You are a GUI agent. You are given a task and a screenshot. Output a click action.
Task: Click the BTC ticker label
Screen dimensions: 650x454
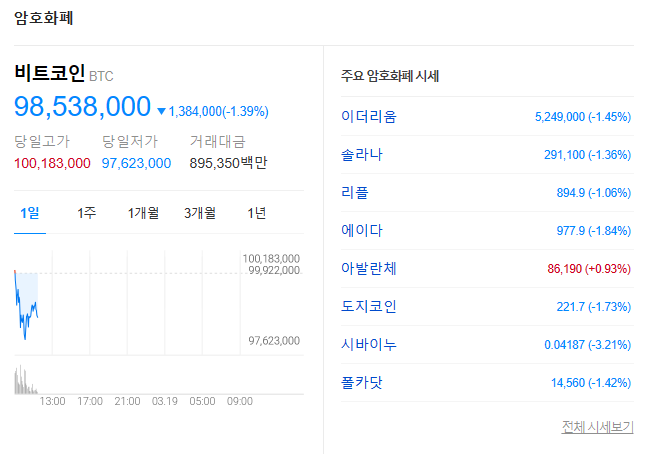[101, 76]
